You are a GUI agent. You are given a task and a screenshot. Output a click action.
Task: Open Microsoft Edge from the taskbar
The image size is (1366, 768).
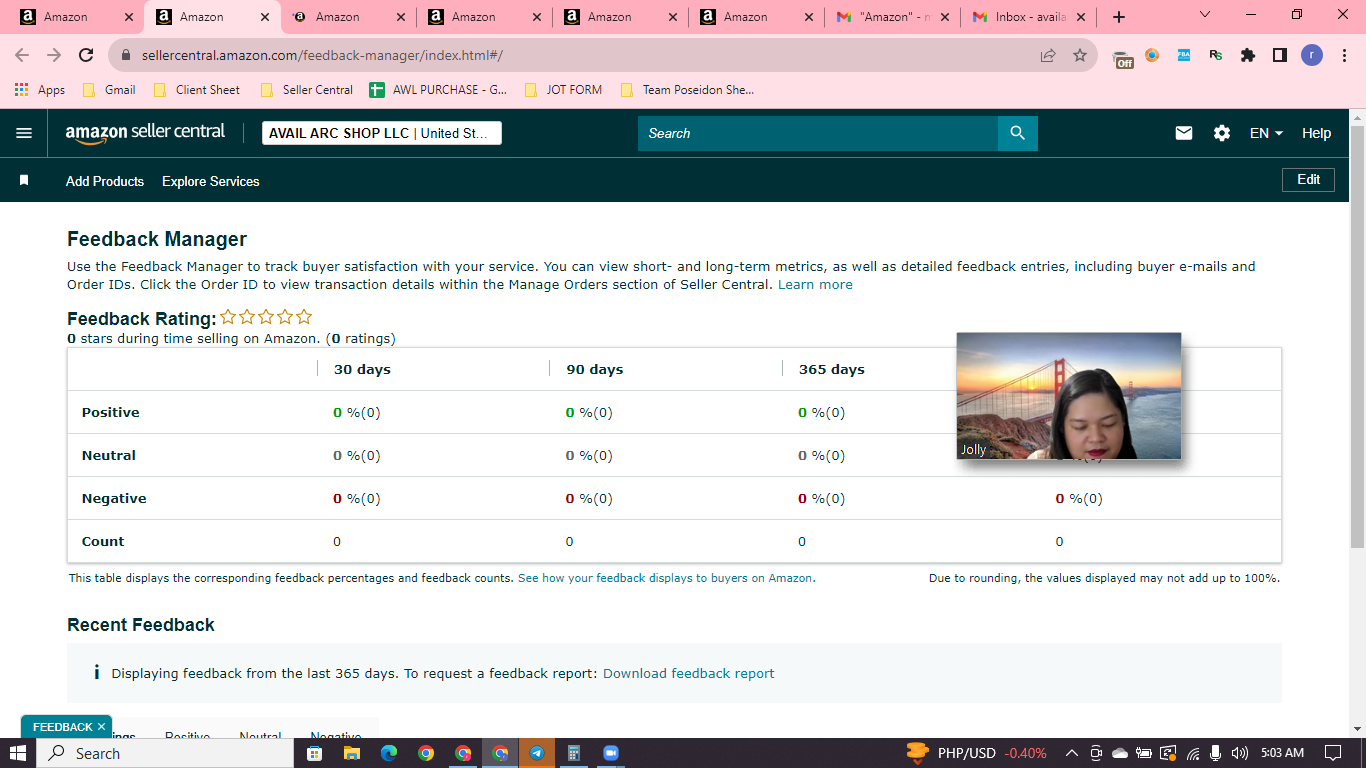[388, 753]
